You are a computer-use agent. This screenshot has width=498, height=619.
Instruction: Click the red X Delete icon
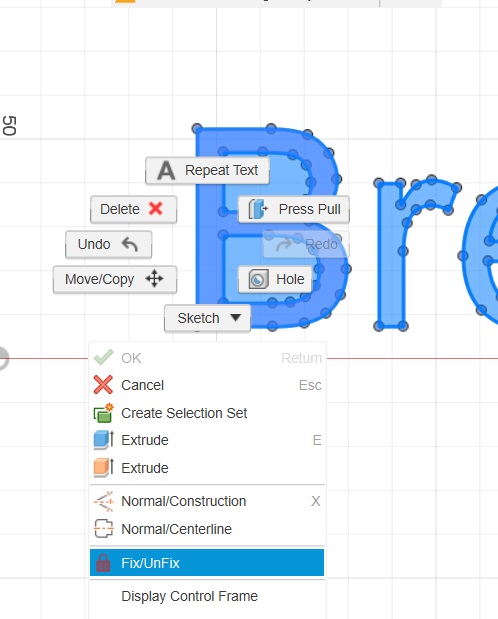pyautogui.click(x=156, y=208)
